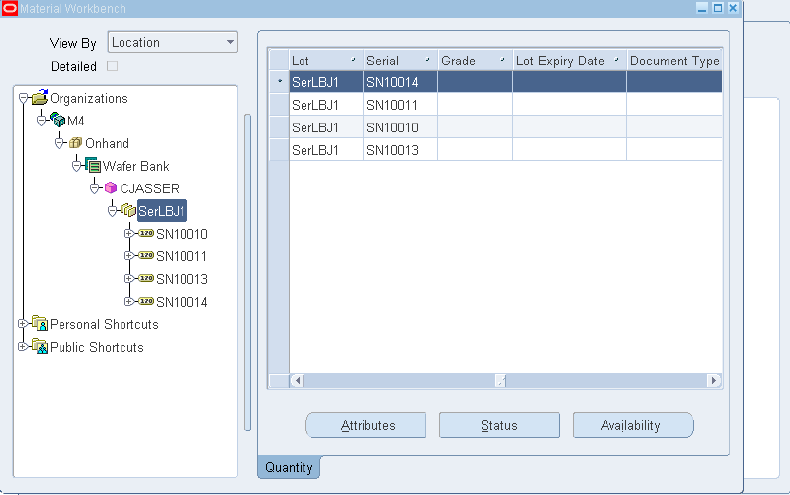Image resolution: width=790 pixels, height=495 pixels.
Task: Click the M4 organization icon
Action: [x=57, y=120]
